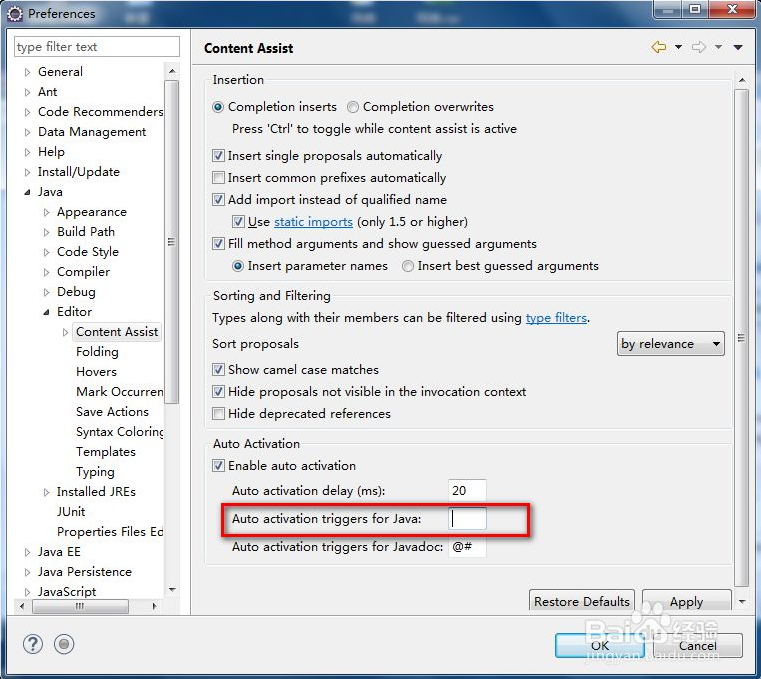Toggle Insert single proposals automatically

click(x=218, y=156)
